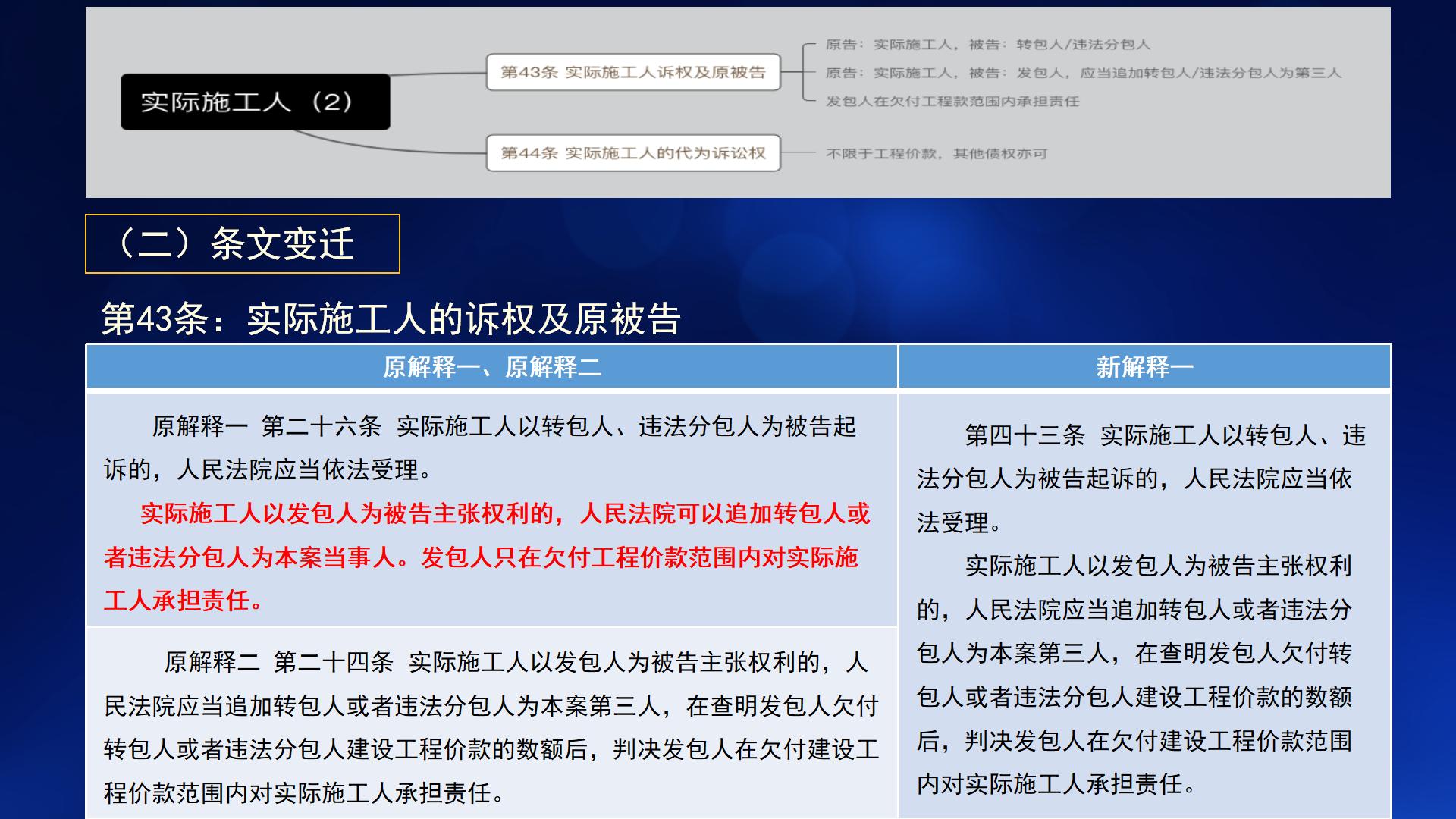Image resolution: width=1456 pixels, height=819 pixels.
Task: Click the yellow border of 条文变迁 box
Action: tap(244, 216)
